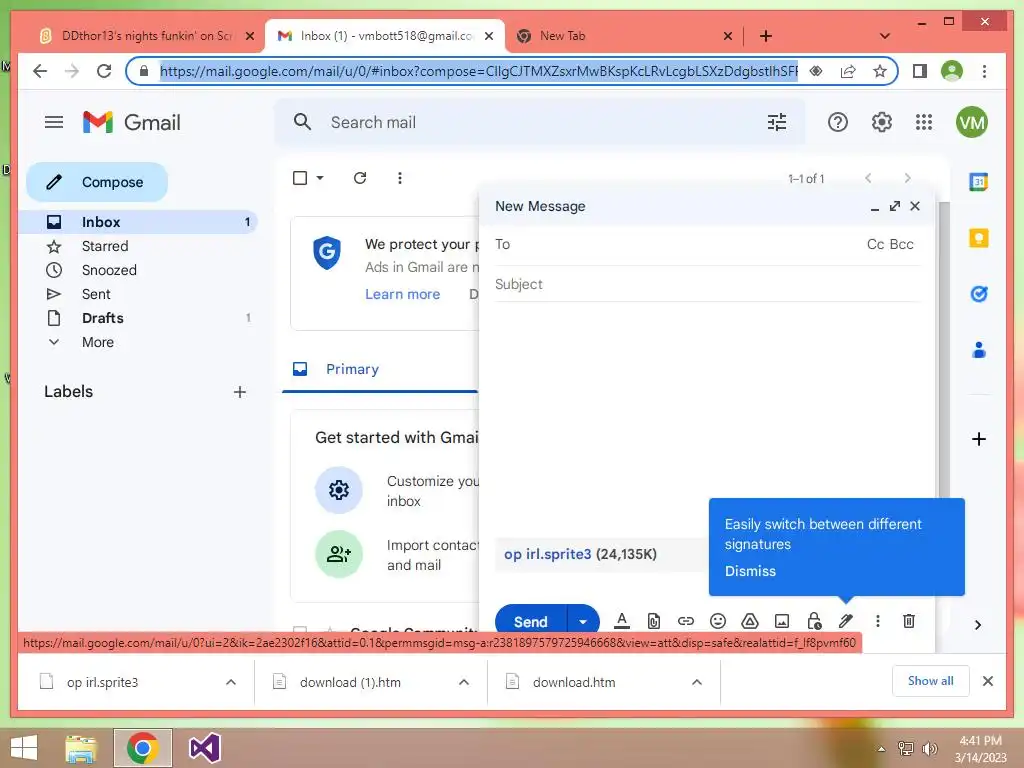Switch to New Tab browser tab
The height and width of the screenshot is (768, 1024).
620,36
